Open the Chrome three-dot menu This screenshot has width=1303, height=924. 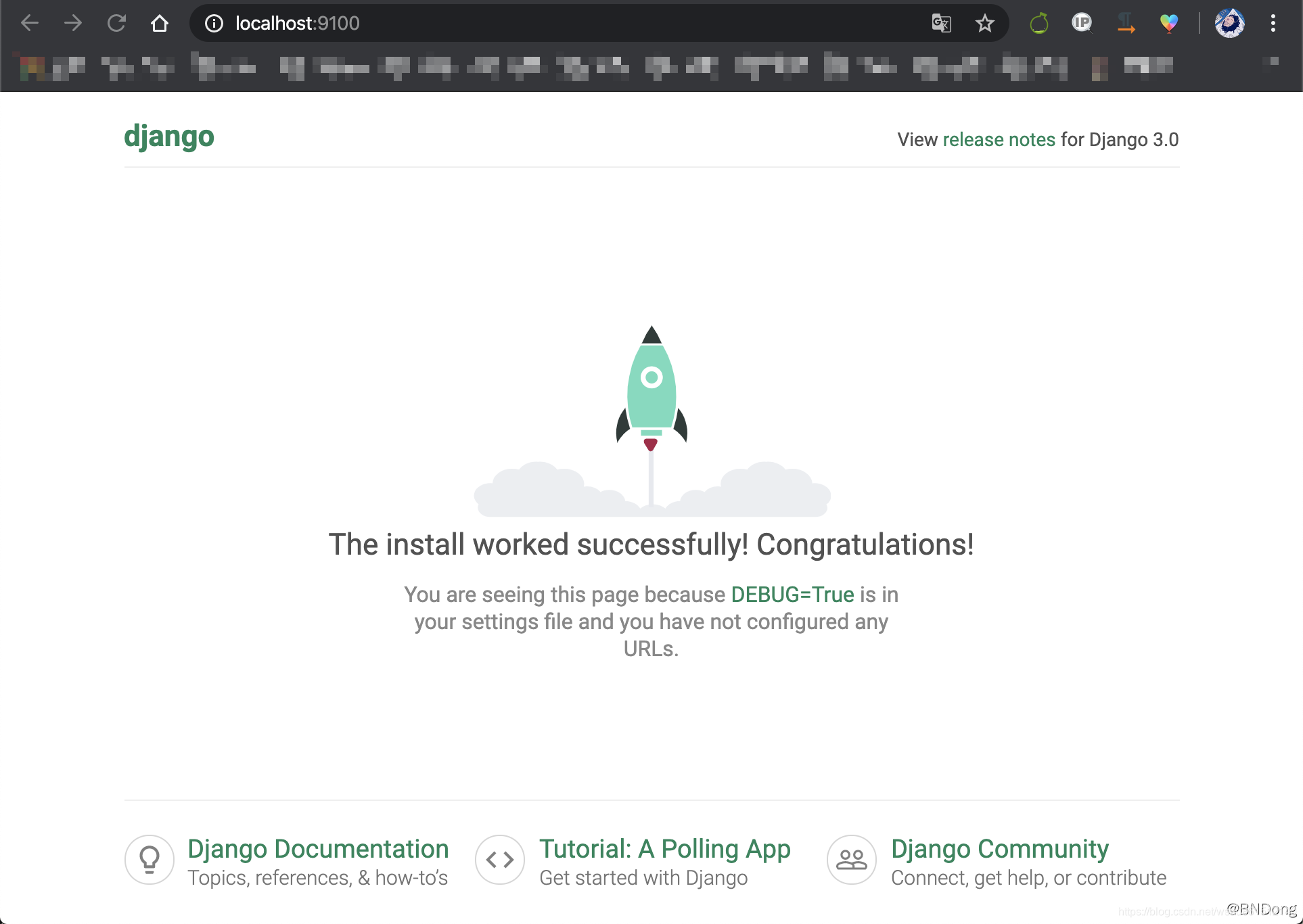point(1273,23)
